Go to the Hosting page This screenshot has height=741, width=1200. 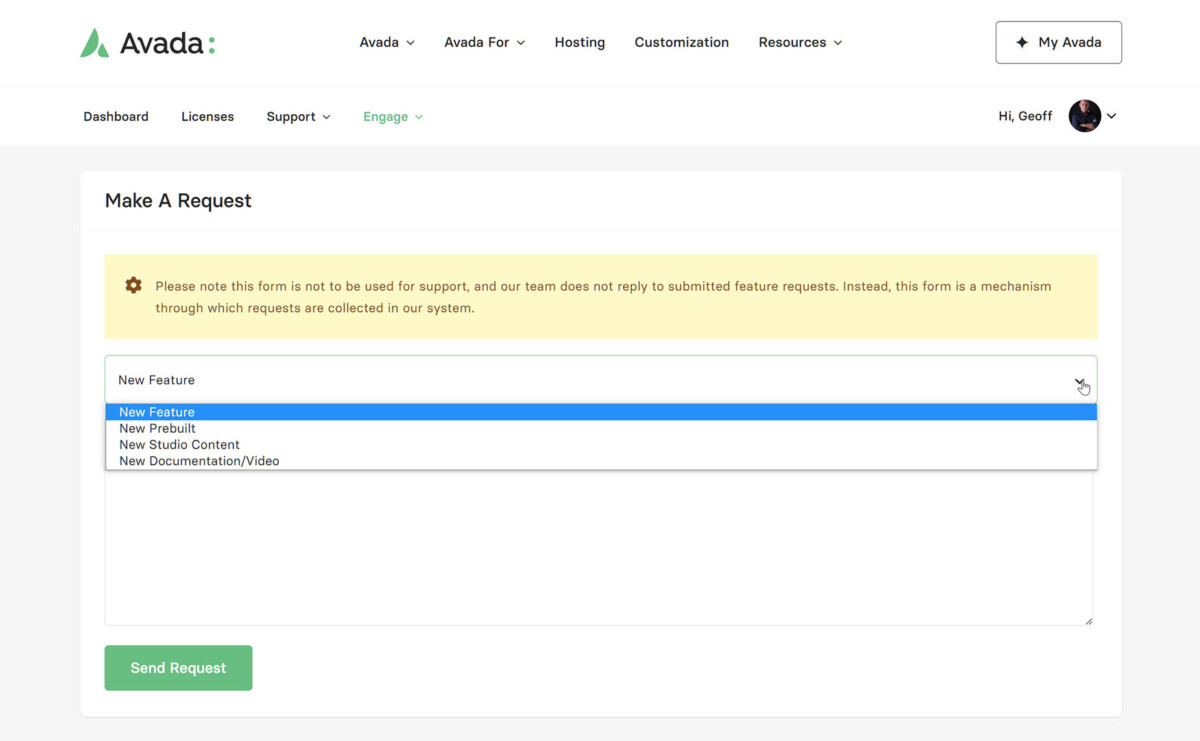[x=580, y=42]
